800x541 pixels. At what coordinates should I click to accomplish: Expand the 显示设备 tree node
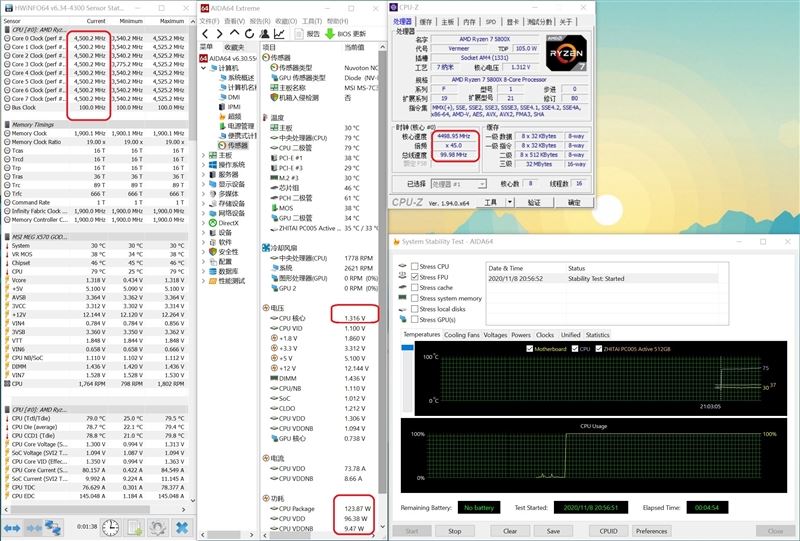point(204,184)
